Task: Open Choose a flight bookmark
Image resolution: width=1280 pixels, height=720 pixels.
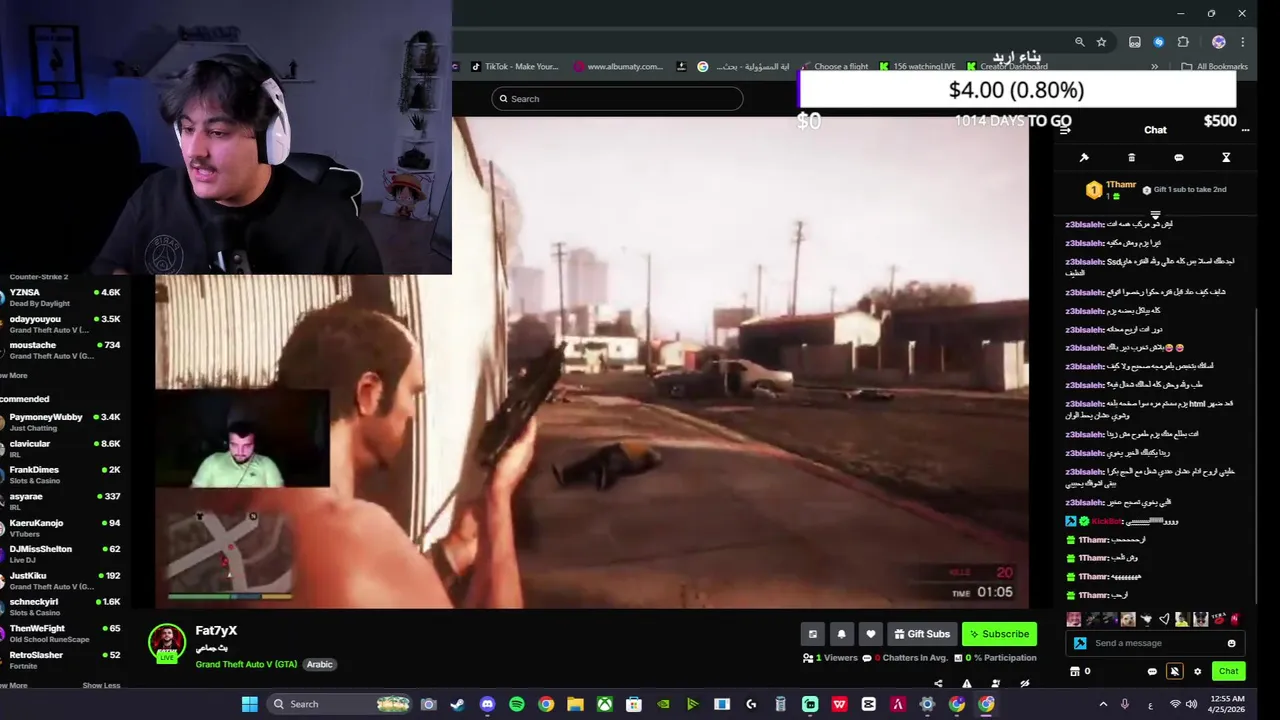Action: (x=834, y=67)
